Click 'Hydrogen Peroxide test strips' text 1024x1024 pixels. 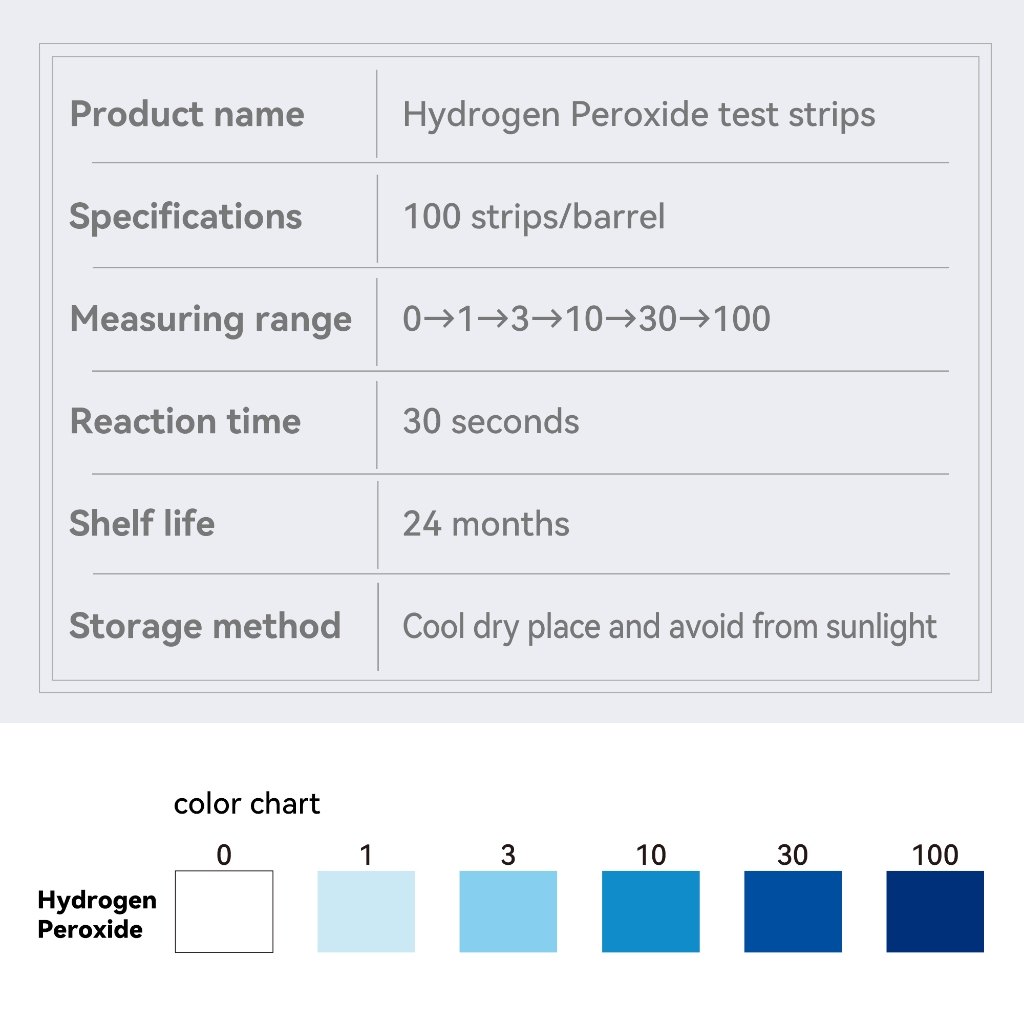(x=639, y=115)
